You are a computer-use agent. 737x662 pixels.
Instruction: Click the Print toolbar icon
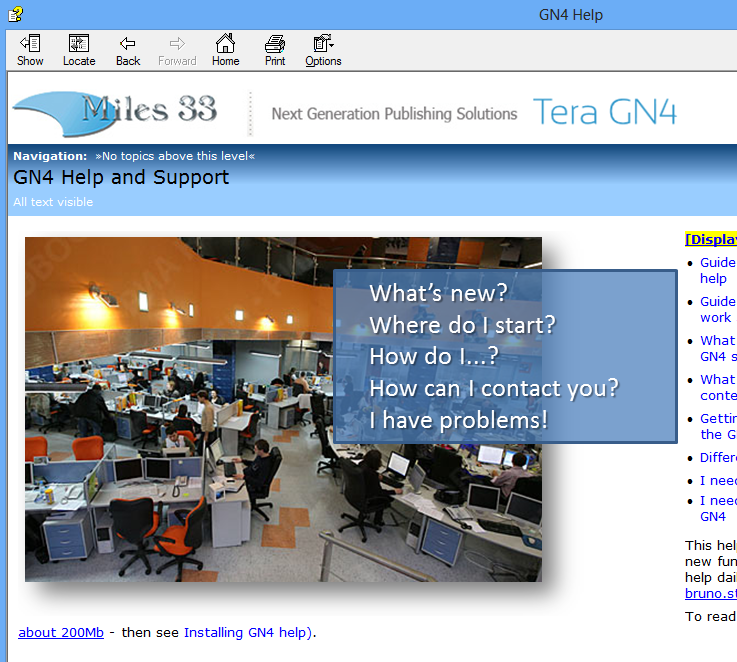pos(275,50)
